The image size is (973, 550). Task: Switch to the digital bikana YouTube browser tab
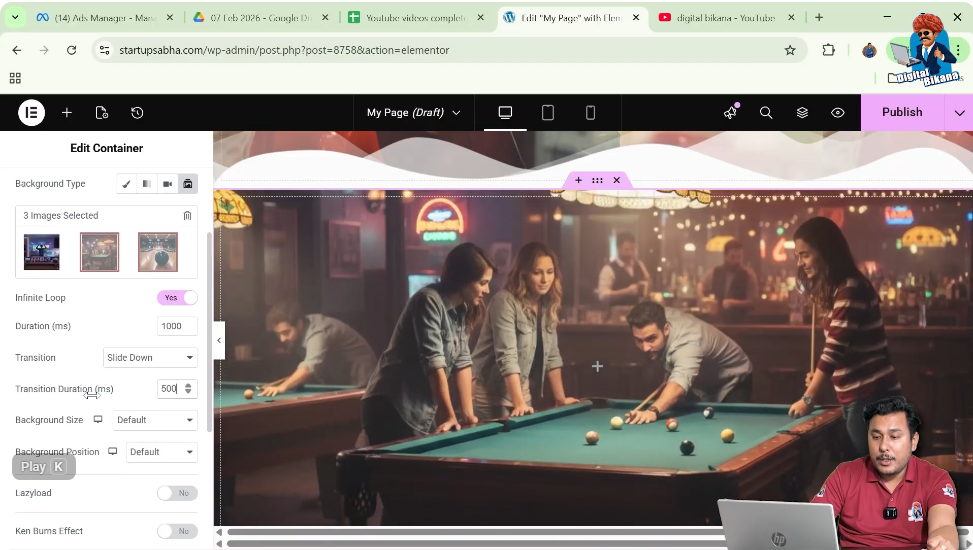coord(725,18)
